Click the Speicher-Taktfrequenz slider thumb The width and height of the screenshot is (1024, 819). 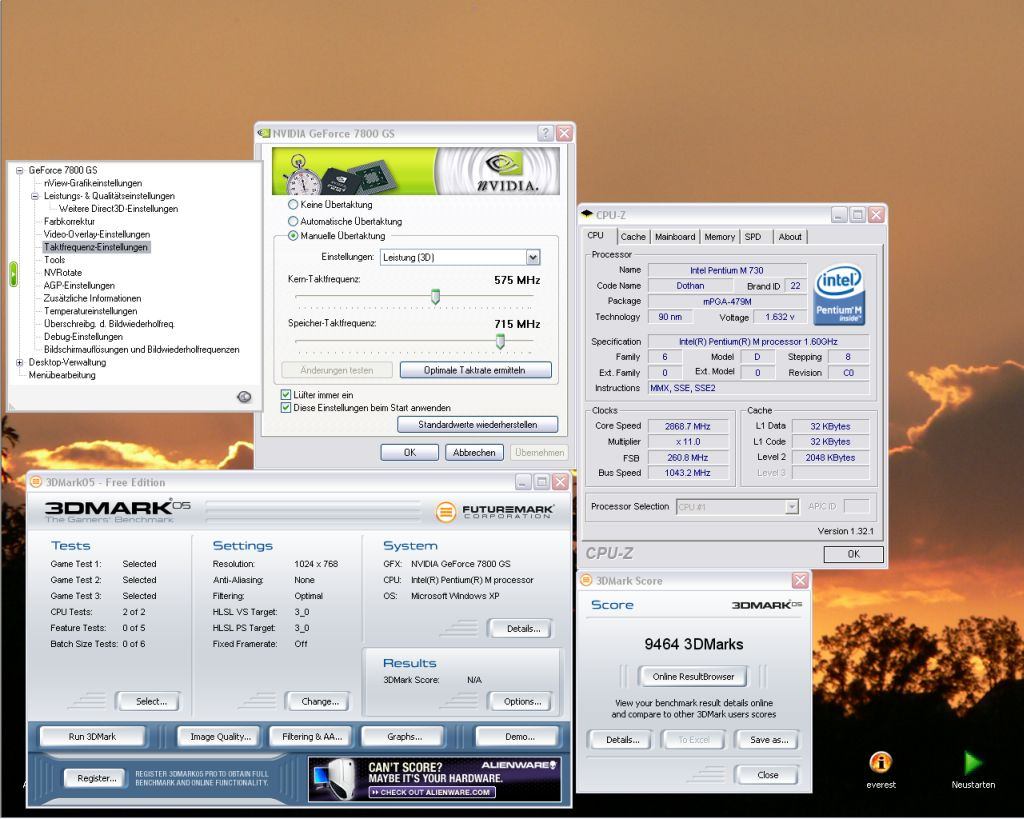pyautogui.click(x=500, y=341)
